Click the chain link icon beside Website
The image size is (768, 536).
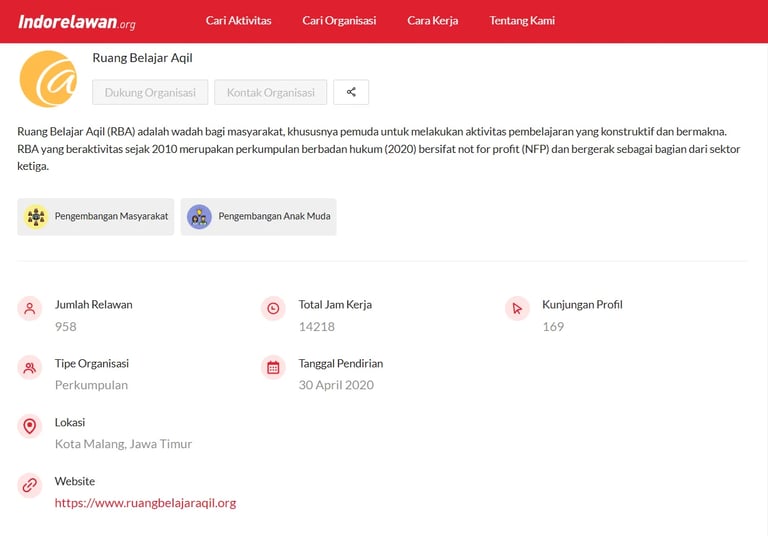coord(29,485)
